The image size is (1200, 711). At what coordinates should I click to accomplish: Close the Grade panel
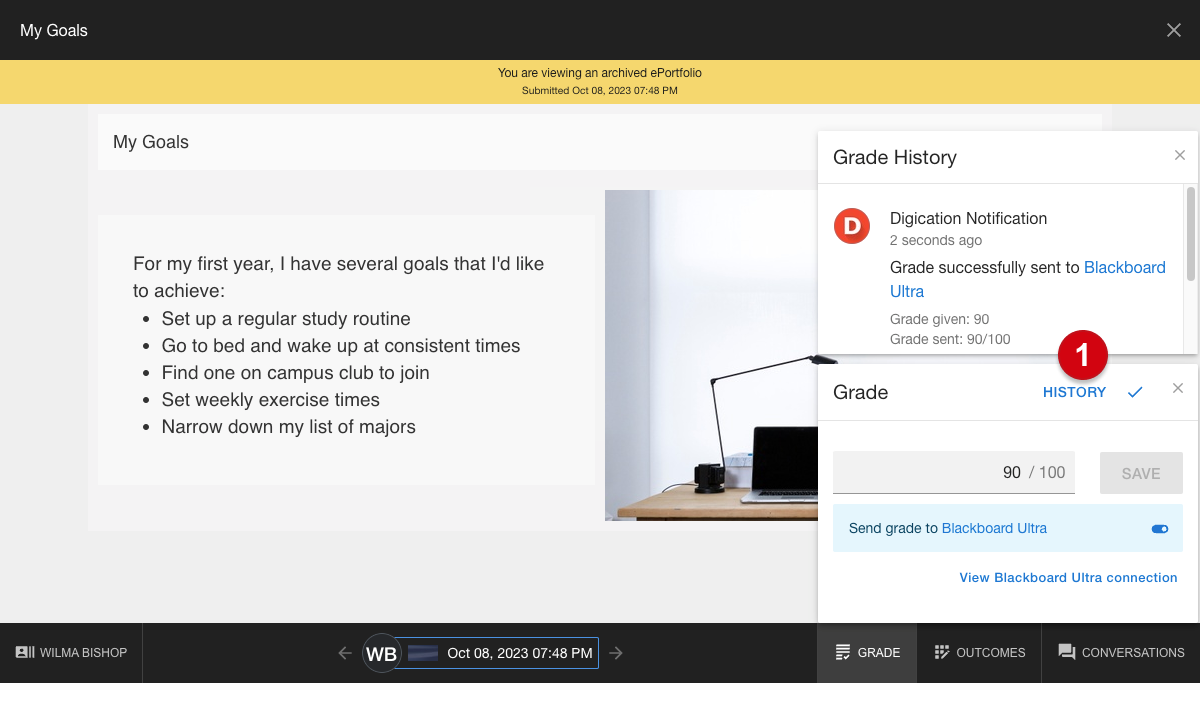(1178, 388)
